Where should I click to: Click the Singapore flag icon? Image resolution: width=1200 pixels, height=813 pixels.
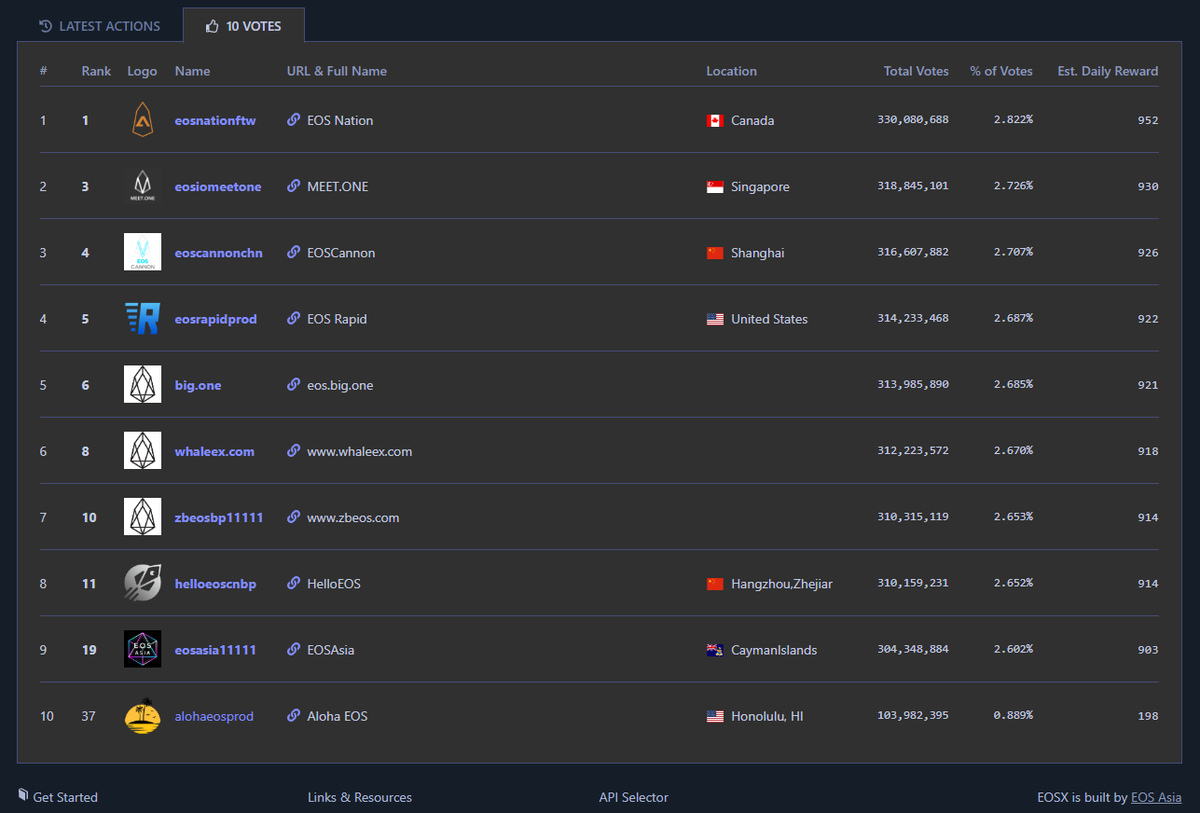pyautogui.click(x=715, y=187)
